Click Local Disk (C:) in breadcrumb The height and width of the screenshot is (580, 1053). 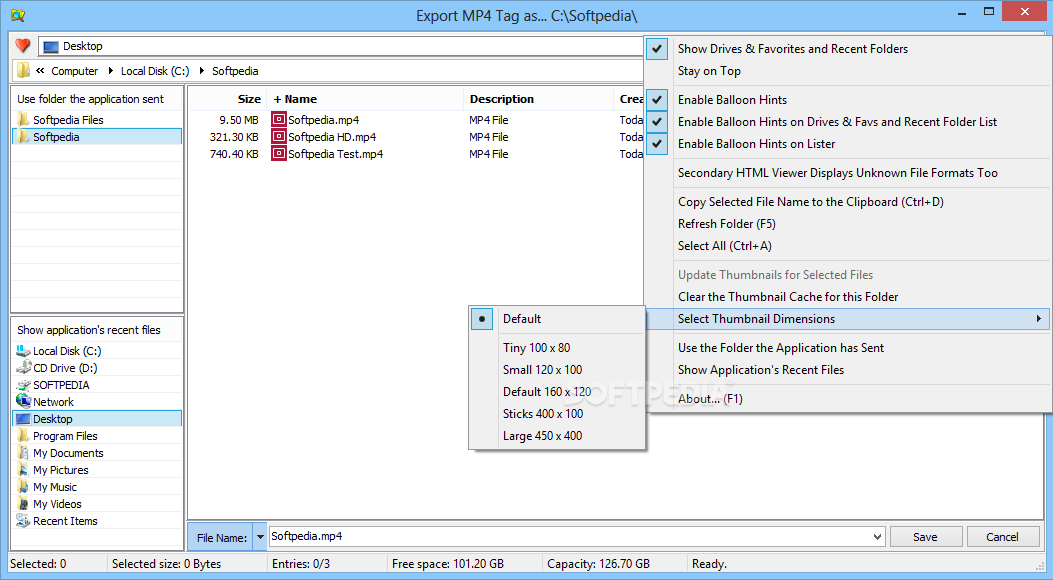point(155,70)
